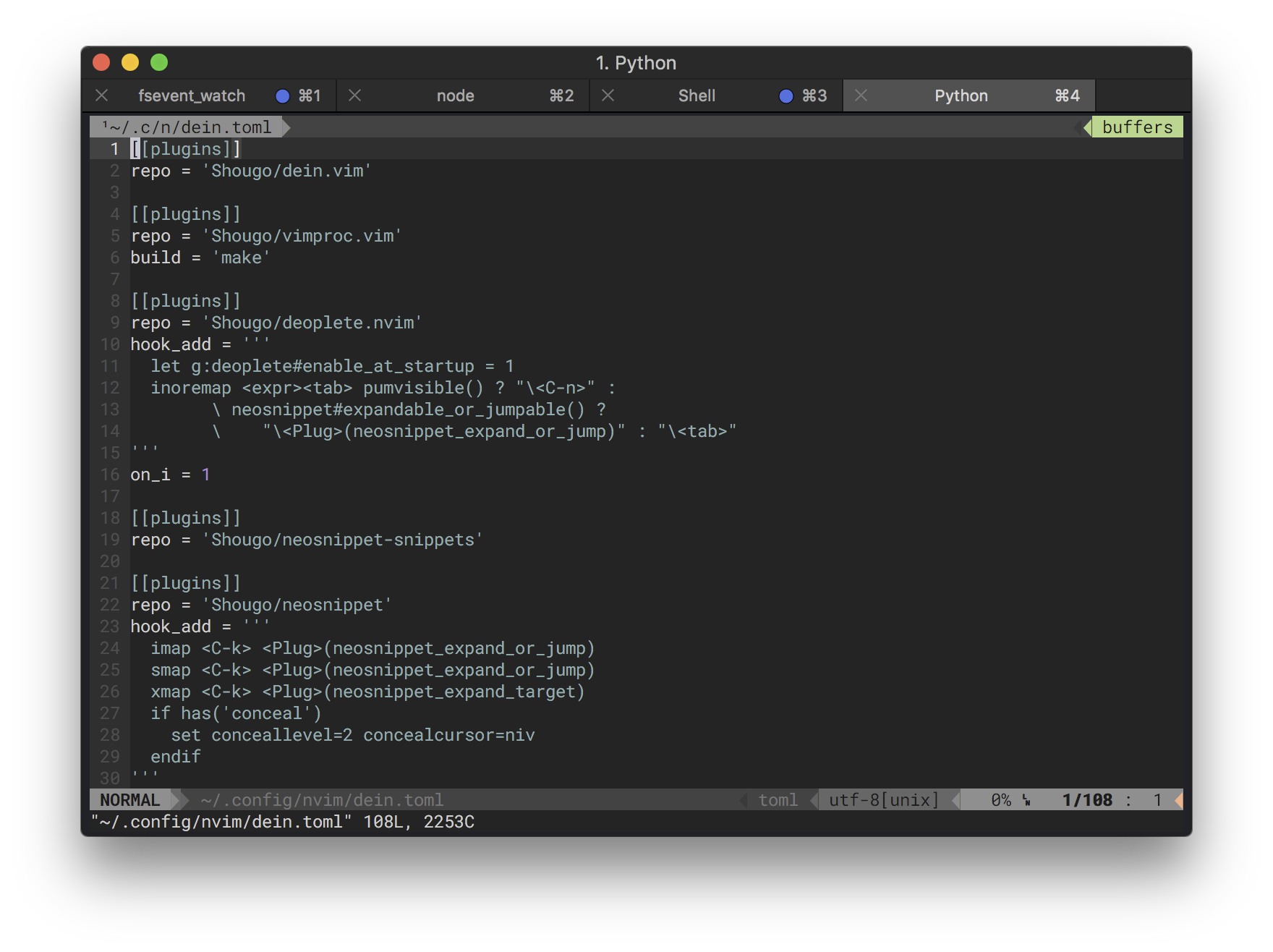This screenshot has height=952, width=1273.
Task: Click the utf-8[unix] encoding indicator
Action: point(883,800)
